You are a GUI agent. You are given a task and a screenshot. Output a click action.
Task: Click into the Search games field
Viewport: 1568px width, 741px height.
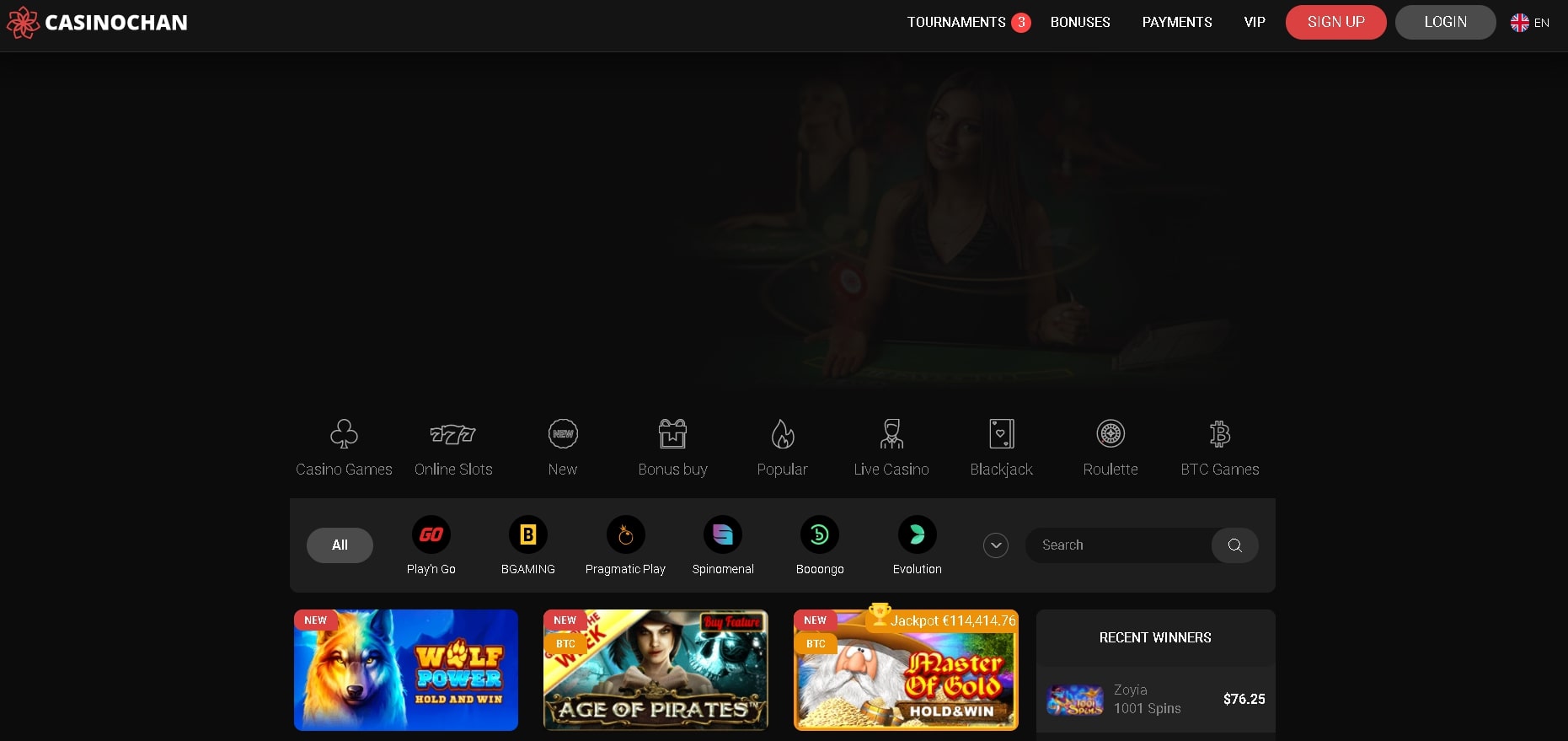coord(1118,545)
